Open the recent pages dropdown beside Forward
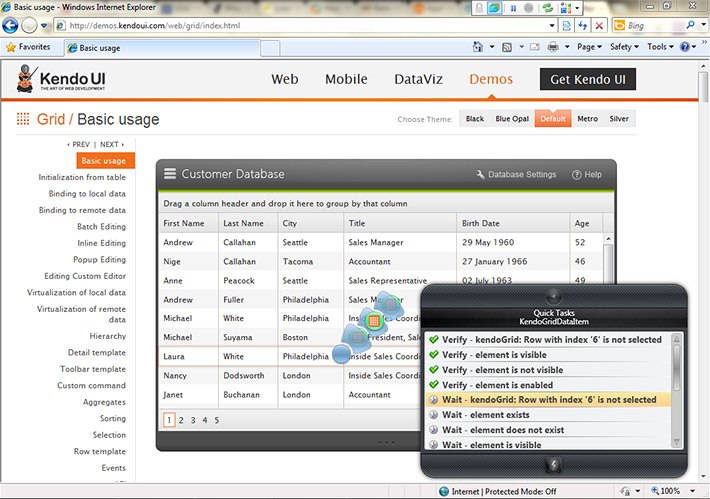This screenshot has height=499, width=710. click(x=44, y=26)
